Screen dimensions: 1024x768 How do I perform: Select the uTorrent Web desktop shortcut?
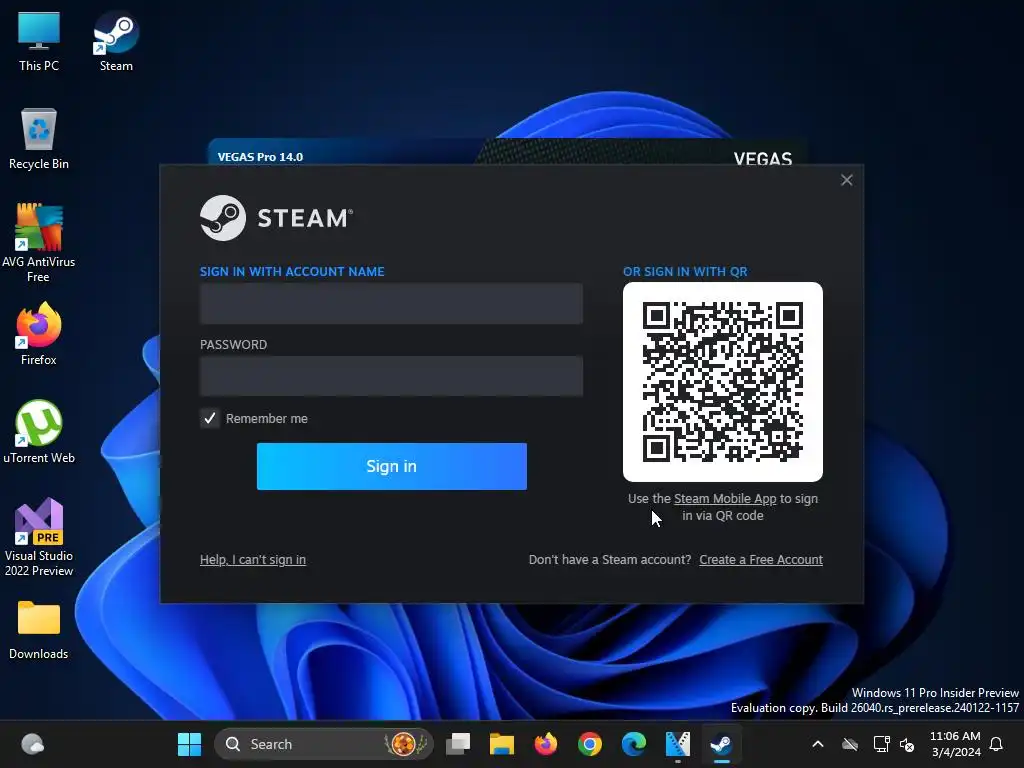pos(39,432)
